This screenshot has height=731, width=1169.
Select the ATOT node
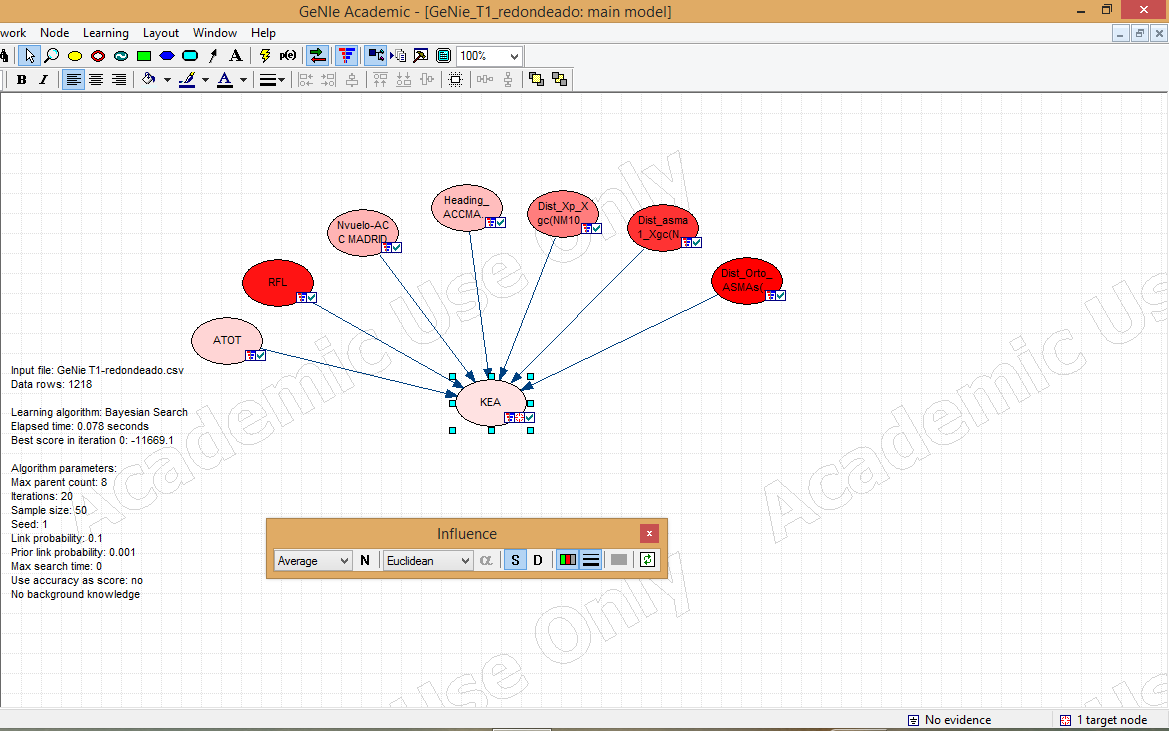[227, 341]
